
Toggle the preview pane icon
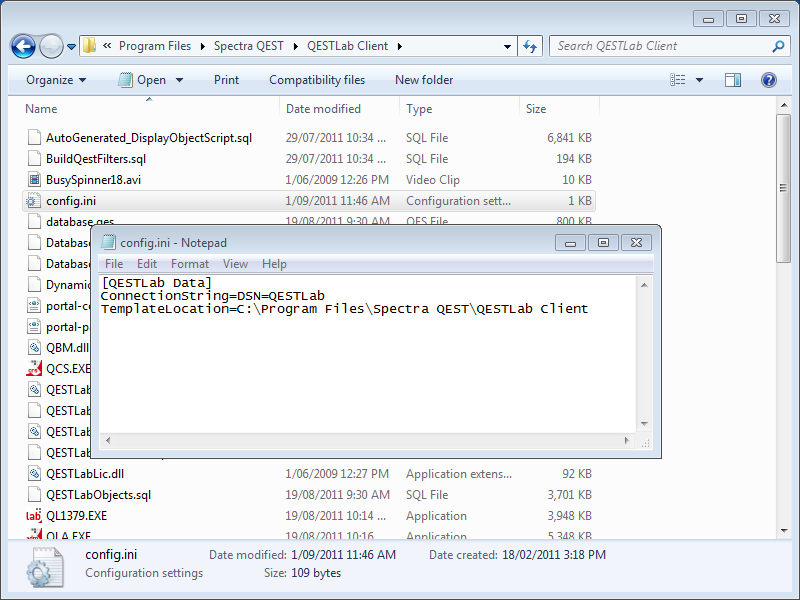tap(733, 80)
